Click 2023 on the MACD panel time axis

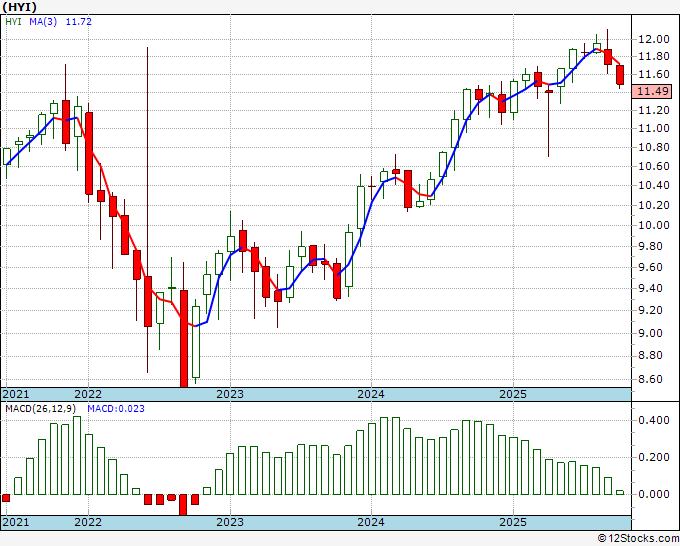(x=230, y=522)
